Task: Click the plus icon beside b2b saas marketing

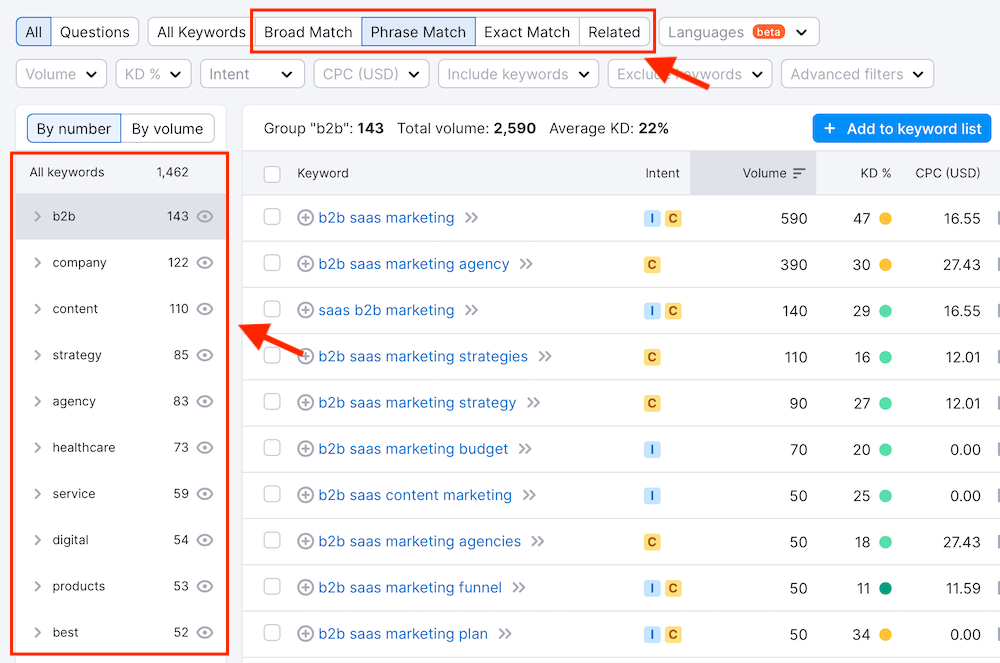Action: click(306, 218)
